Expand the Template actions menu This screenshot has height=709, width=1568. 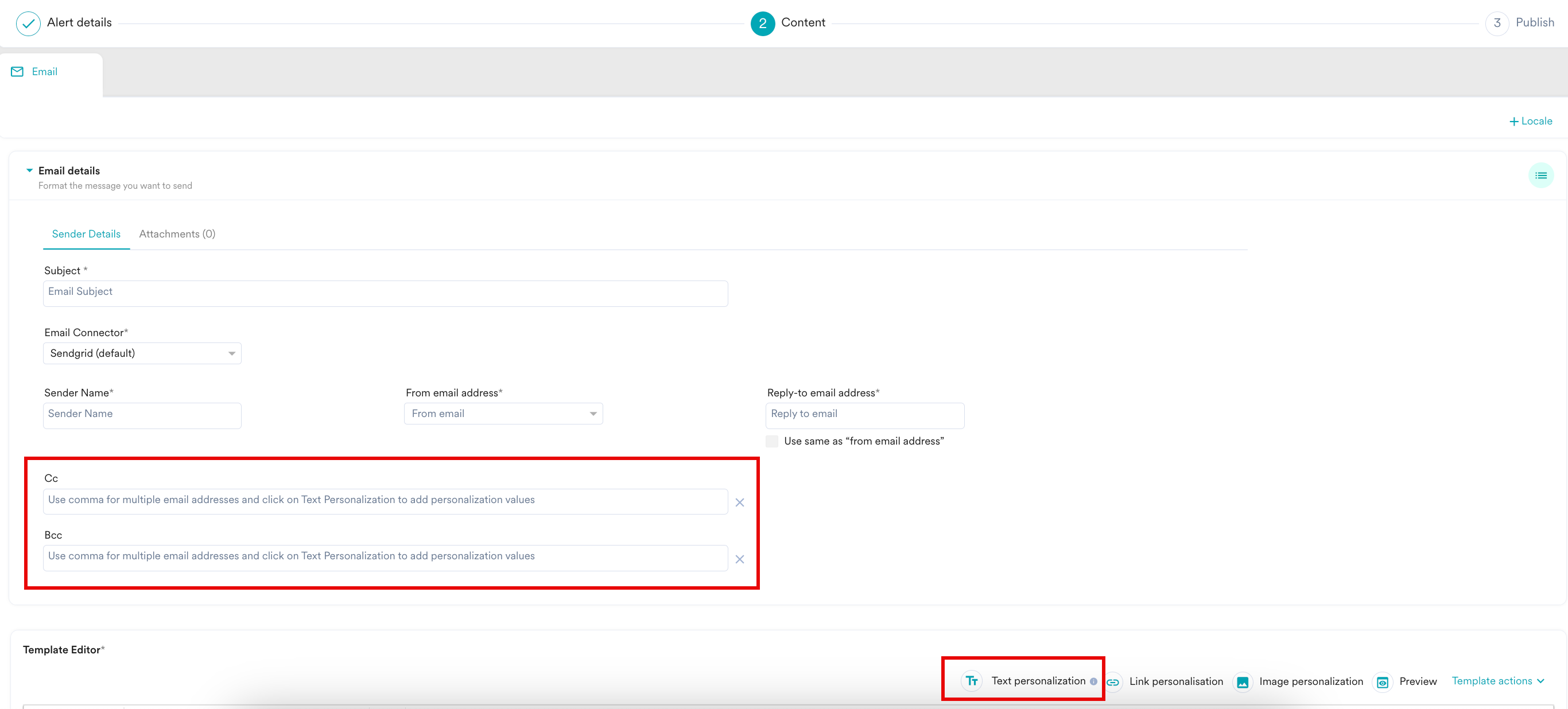[x=1497, y=681]
